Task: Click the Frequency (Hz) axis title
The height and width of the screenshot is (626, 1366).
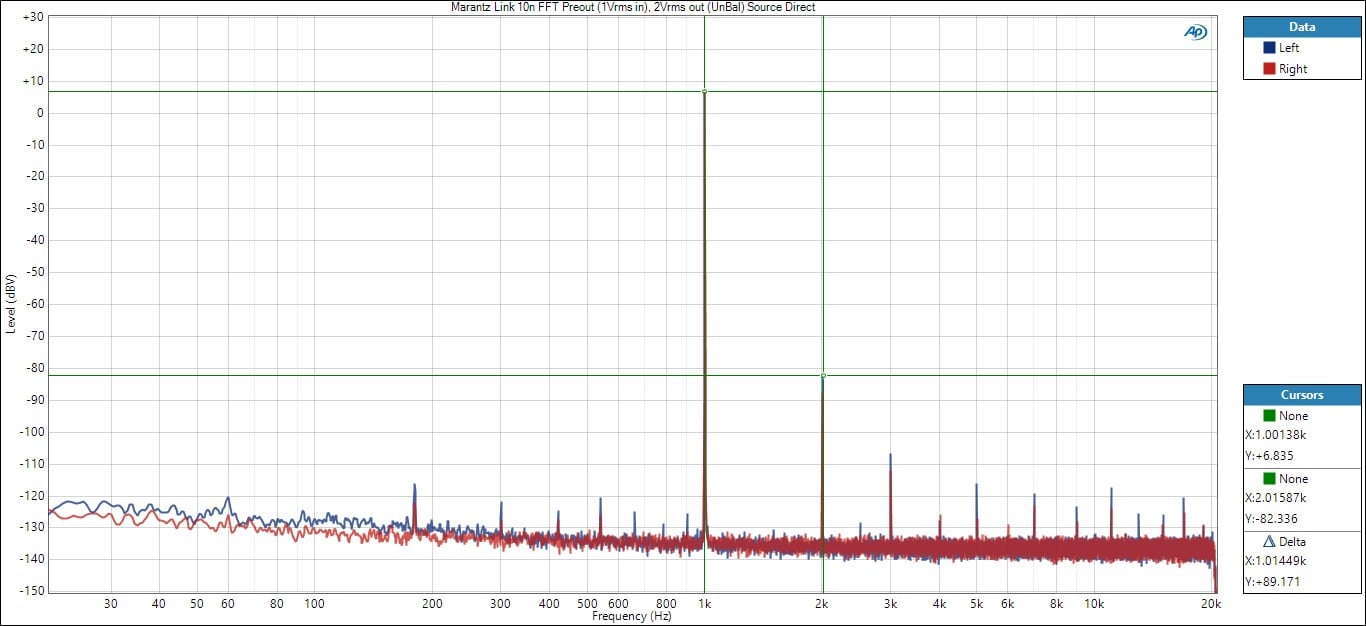Action: pos(632,617)
